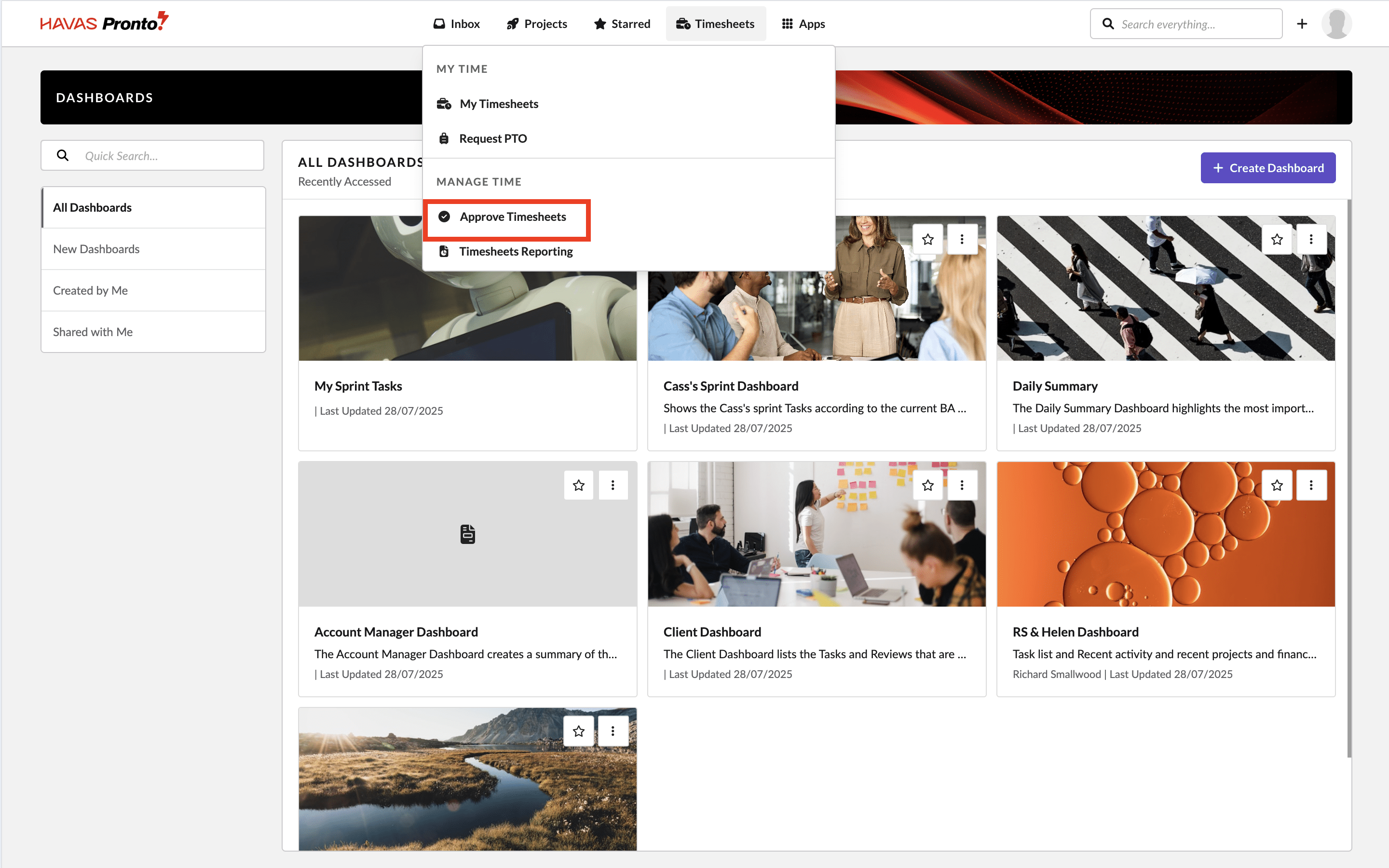1389x868 pixels.
Task: Select All Dashboards in sidebar
Action: [x=153, y=207]
